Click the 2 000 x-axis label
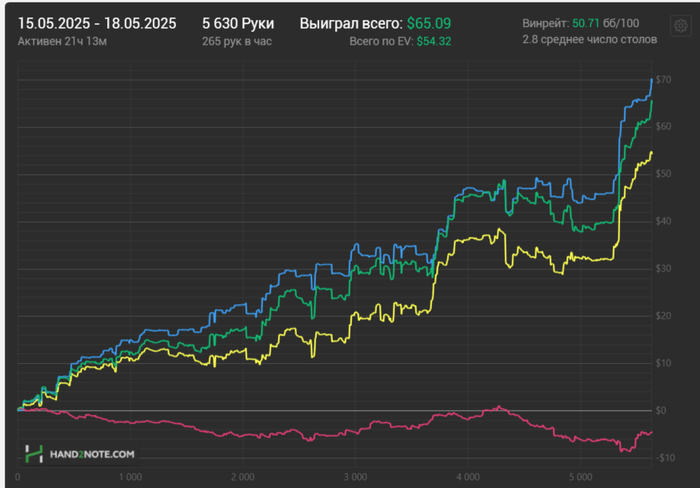Image resolution: width=700 pixels, height=488 pixels. point(243,477)
